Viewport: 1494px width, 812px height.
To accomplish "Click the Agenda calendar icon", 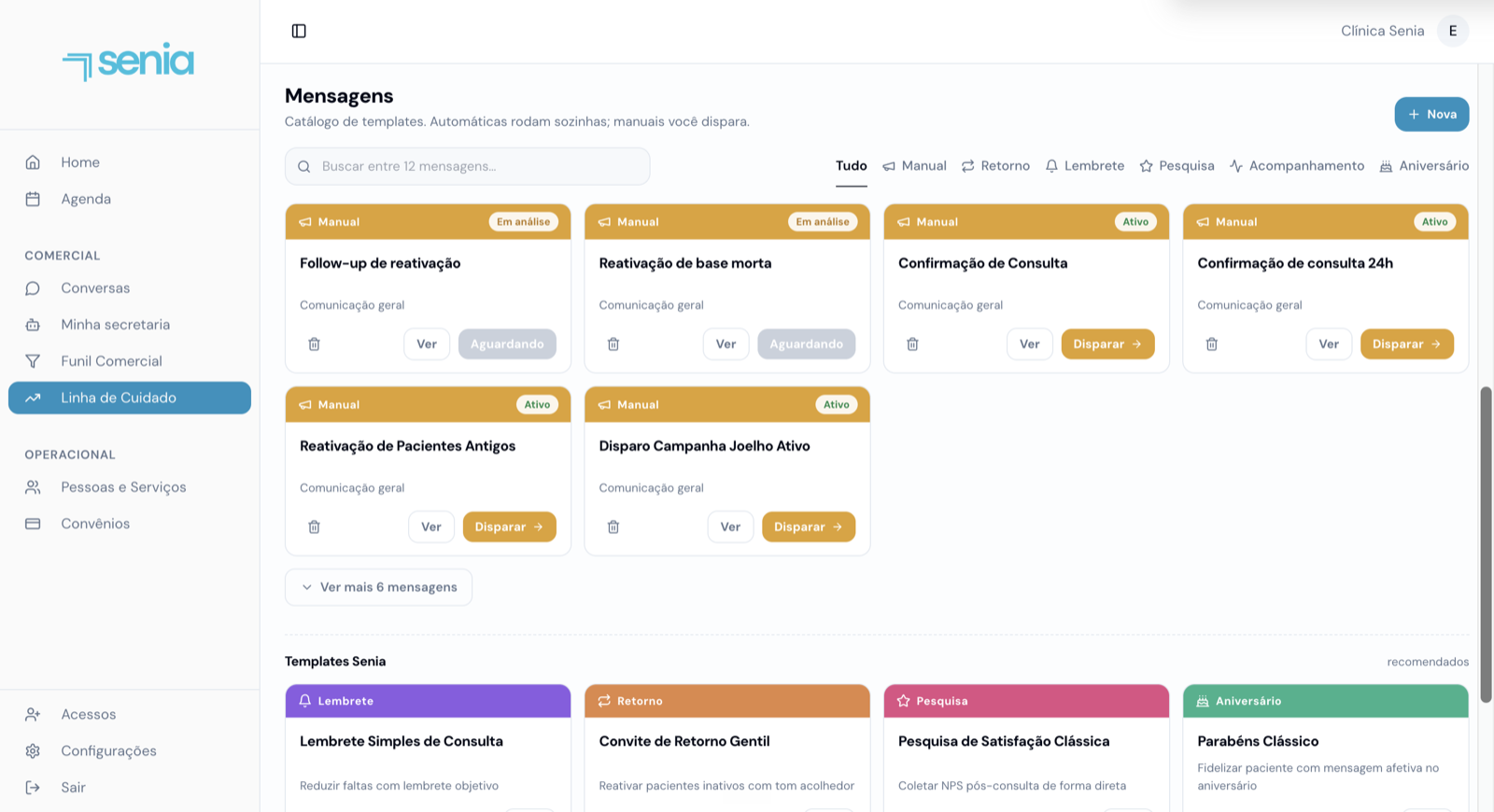I will [33, 199].
